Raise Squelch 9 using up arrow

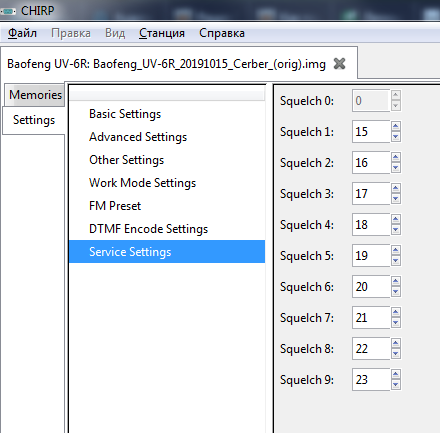[x=396, y=374]
